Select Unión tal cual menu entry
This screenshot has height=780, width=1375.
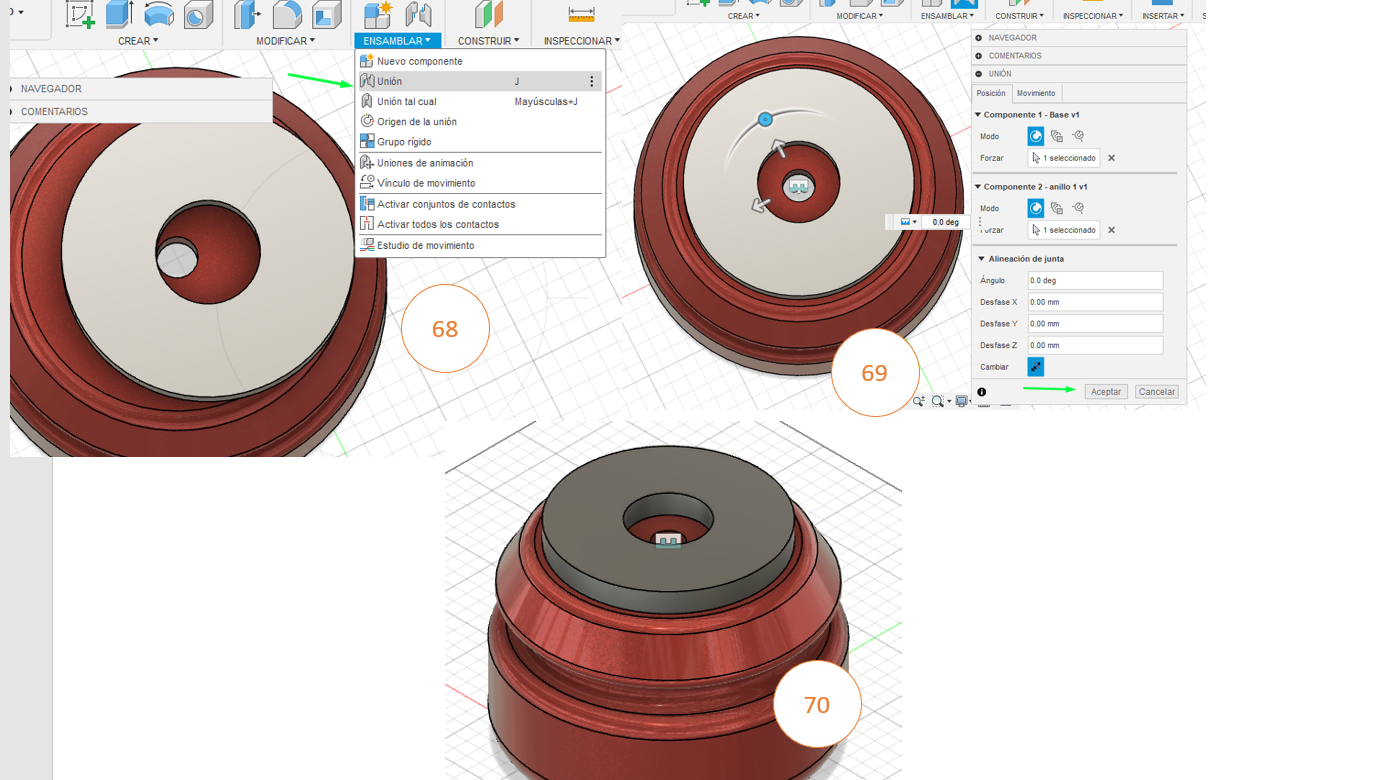pos(480,101)
